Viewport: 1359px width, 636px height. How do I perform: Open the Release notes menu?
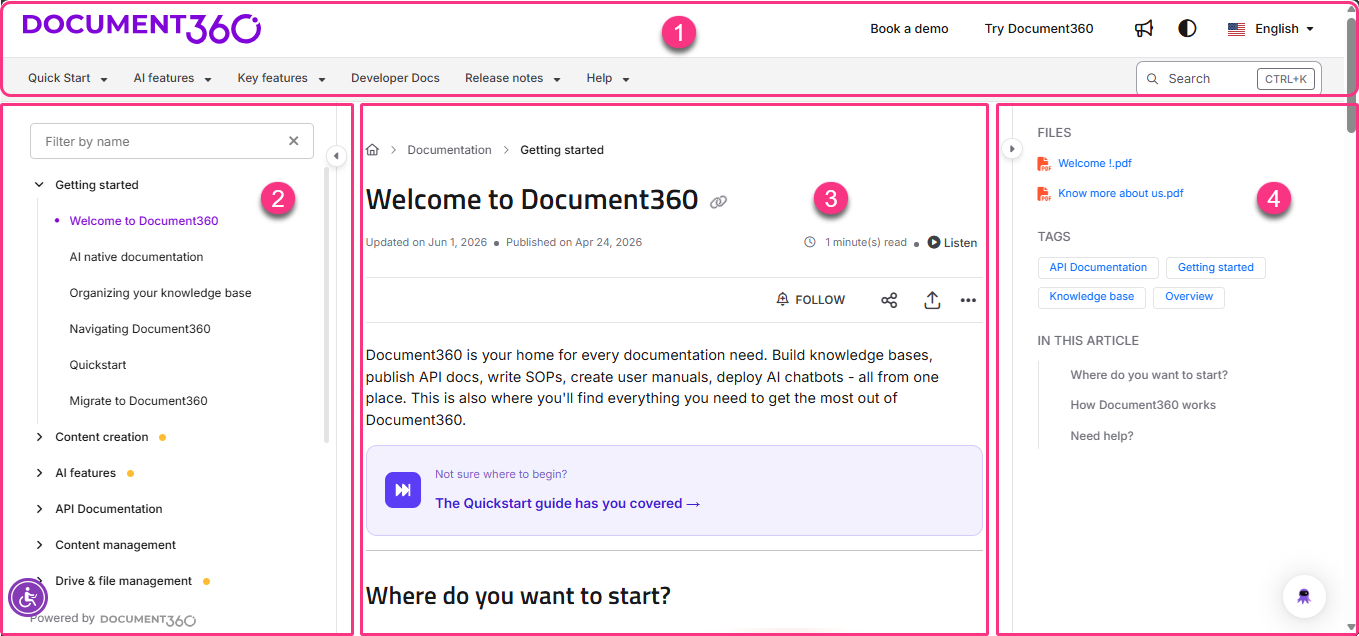pyautogui.click(x=513, y=78)
